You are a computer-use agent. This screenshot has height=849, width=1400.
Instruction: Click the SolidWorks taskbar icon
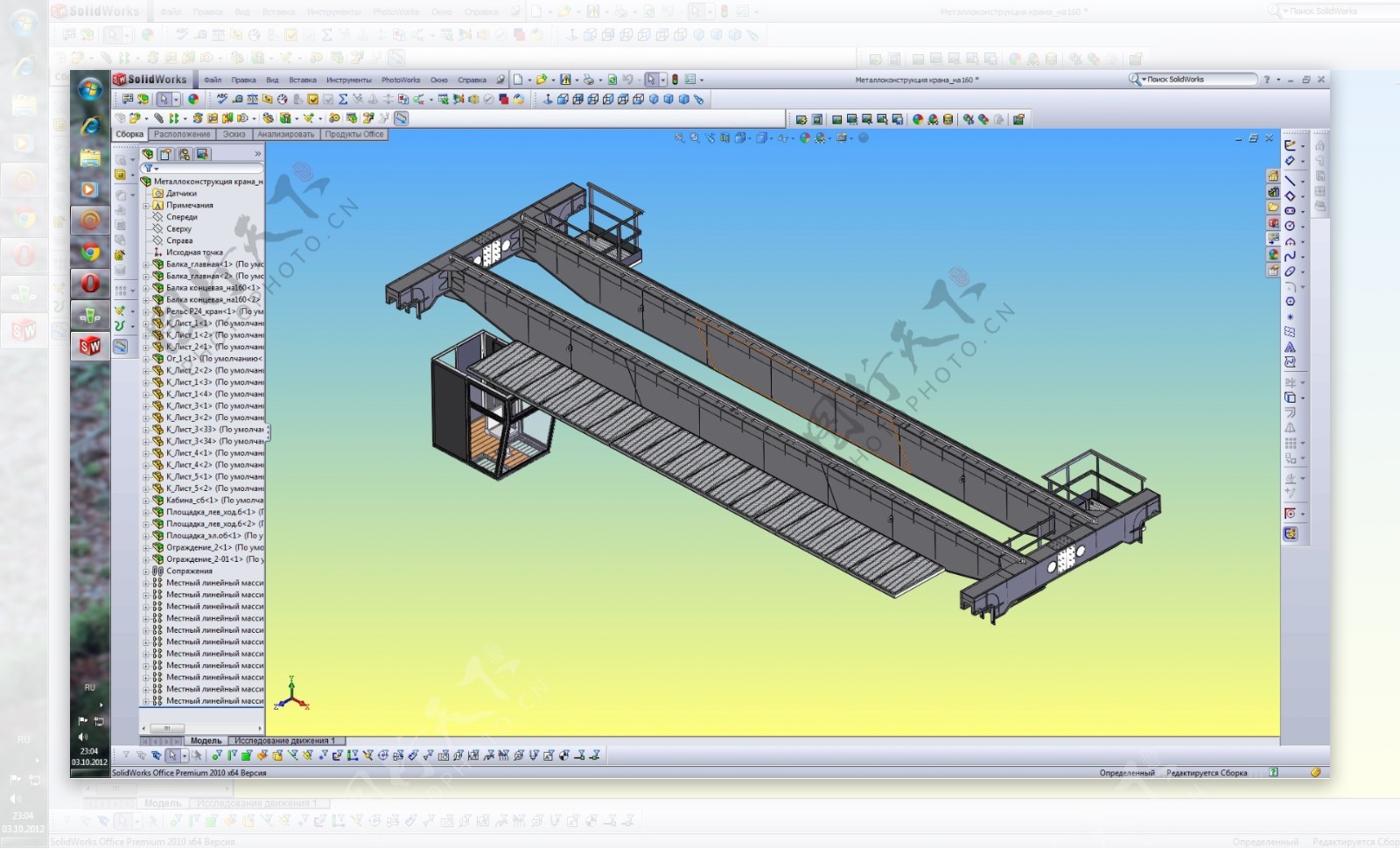90,346
